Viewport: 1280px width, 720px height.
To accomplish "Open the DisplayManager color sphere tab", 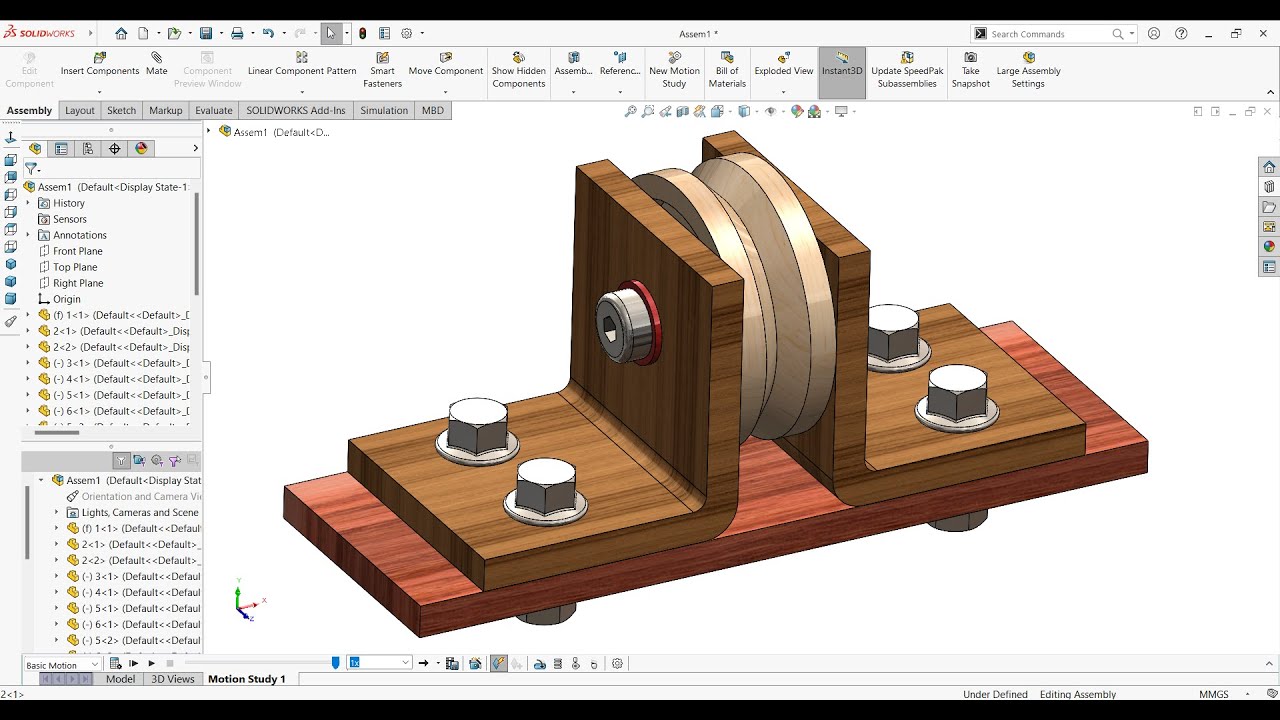I will coord(141,148).
